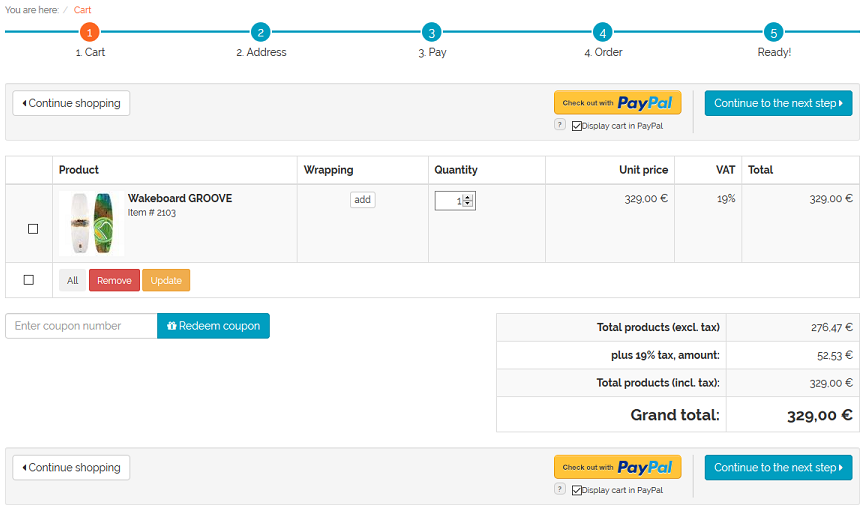Click the Enter coupon number field
This screenshot has width=864, height=509.
click(x=82, y=326)
